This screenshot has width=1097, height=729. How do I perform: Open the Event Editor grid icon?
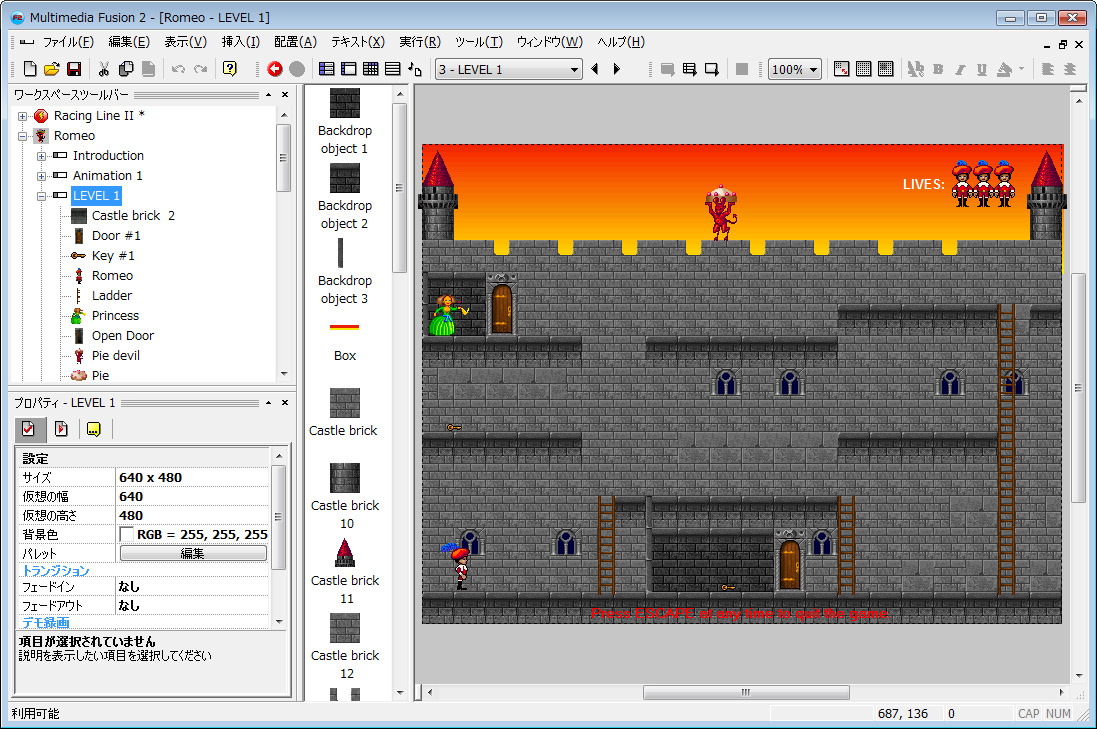tap(371, 69)
